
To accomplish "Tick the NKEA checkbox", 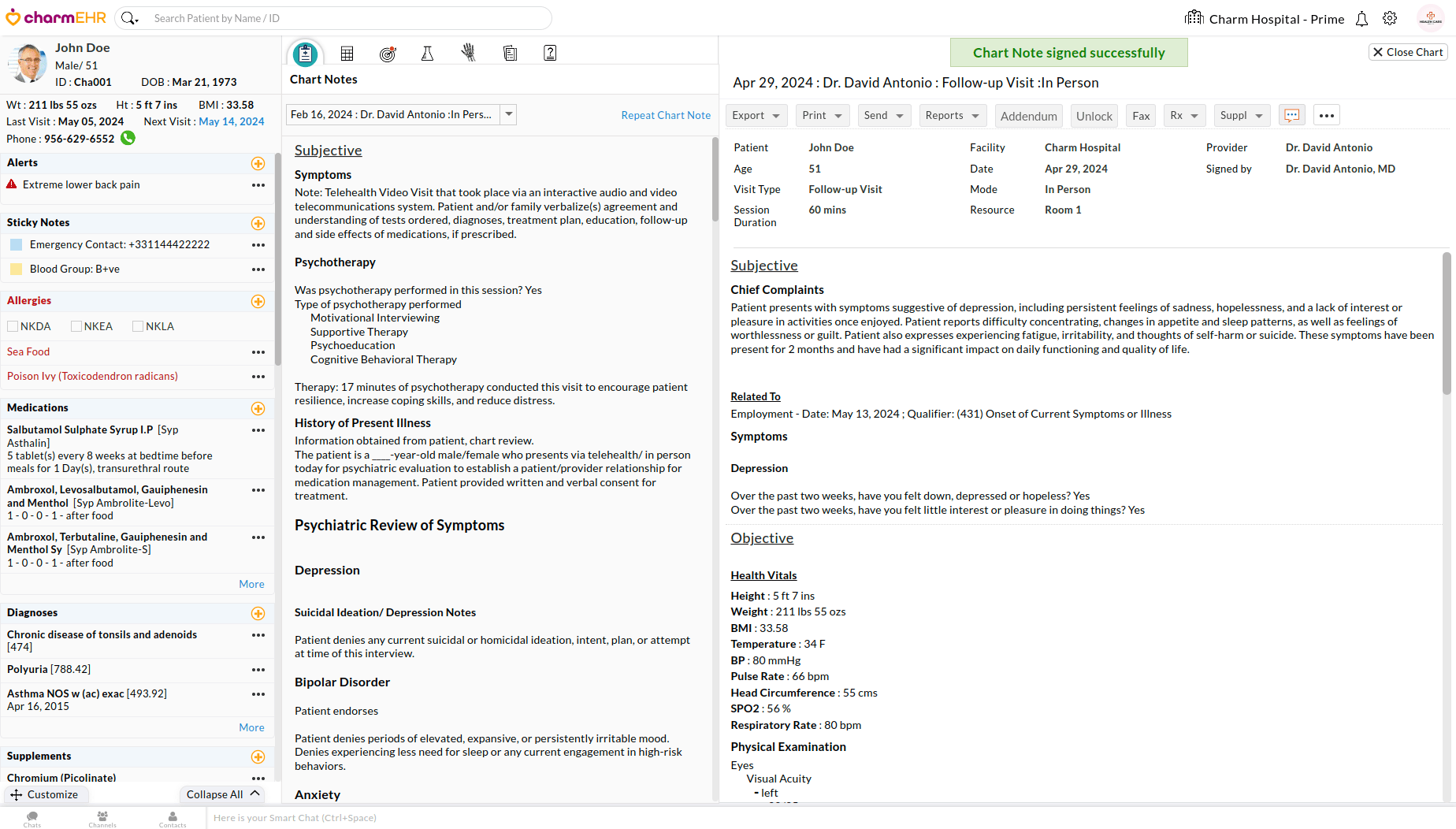I will click(x=76, y=326).
